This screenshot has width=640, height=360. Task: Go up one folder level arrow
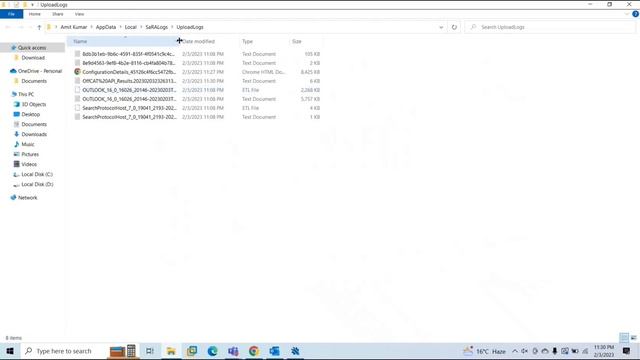39,27
